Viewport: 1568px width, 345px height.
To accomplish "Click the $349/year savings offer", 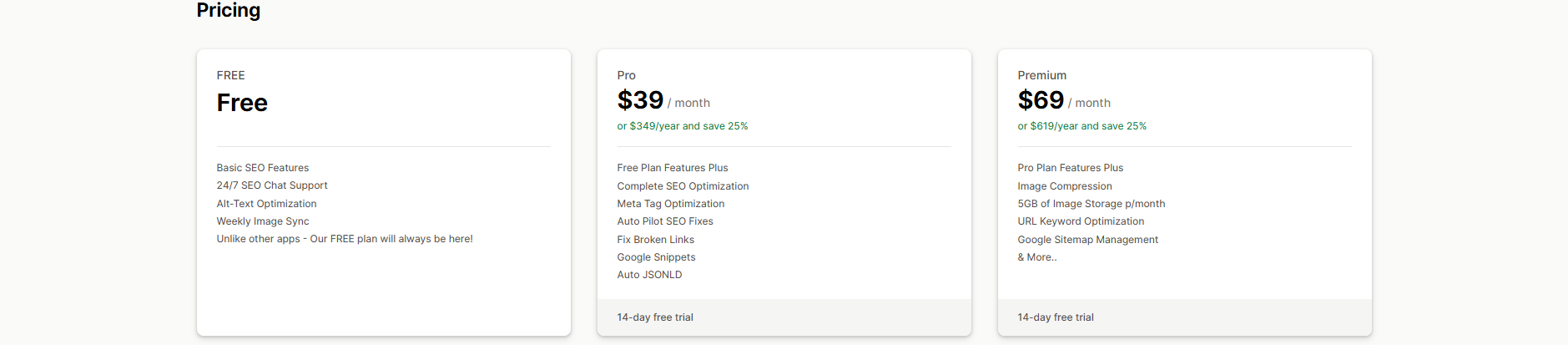I will (682, 126).
